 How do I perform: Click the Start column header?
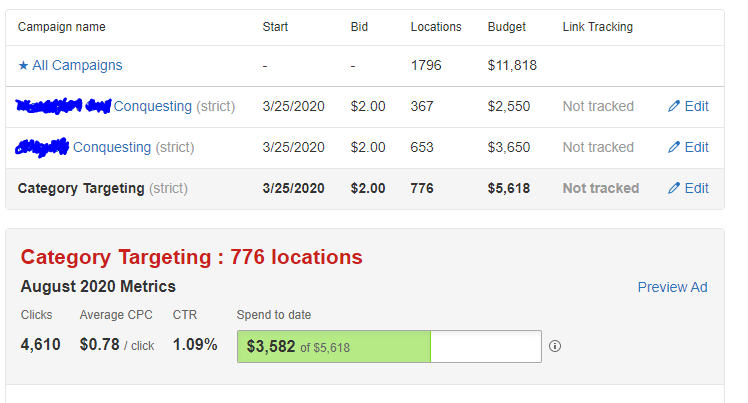277,27
